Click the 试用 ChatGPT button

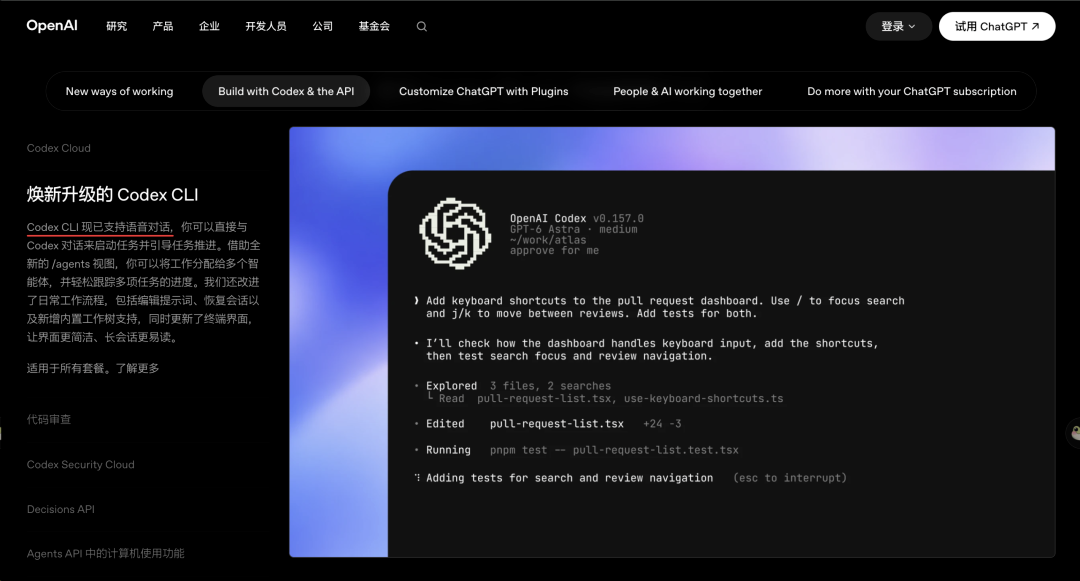click(997, 26)
